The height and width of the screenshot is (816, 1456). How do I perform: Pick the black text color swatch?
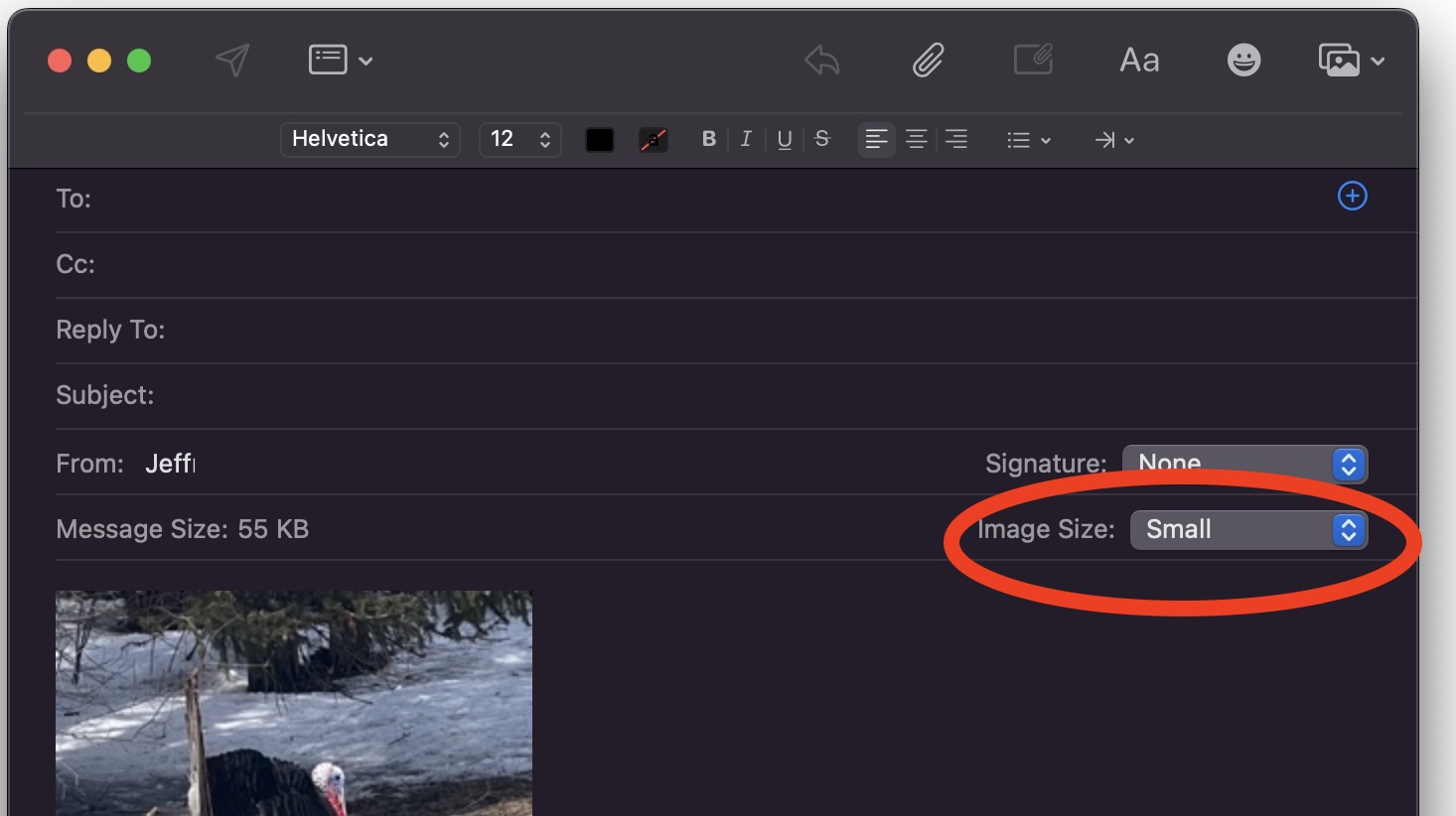[x=599, y=140]
